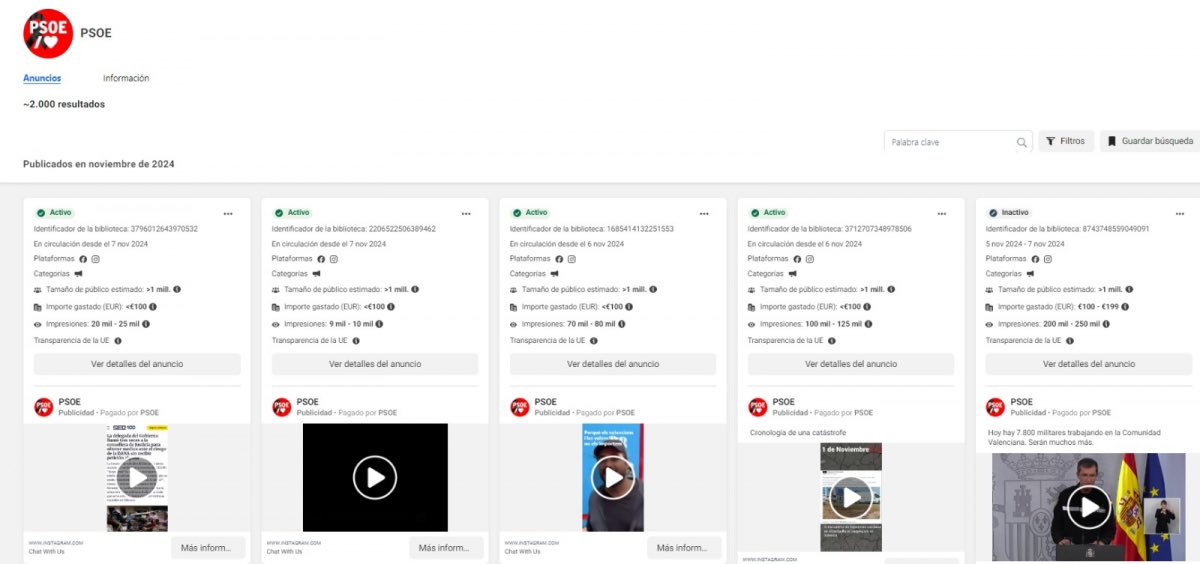This screenshot has height=564, width=1200.
Task: Click Instagram platform icon on 70 mil - 80 mil ad
Action: coord(572,259)
